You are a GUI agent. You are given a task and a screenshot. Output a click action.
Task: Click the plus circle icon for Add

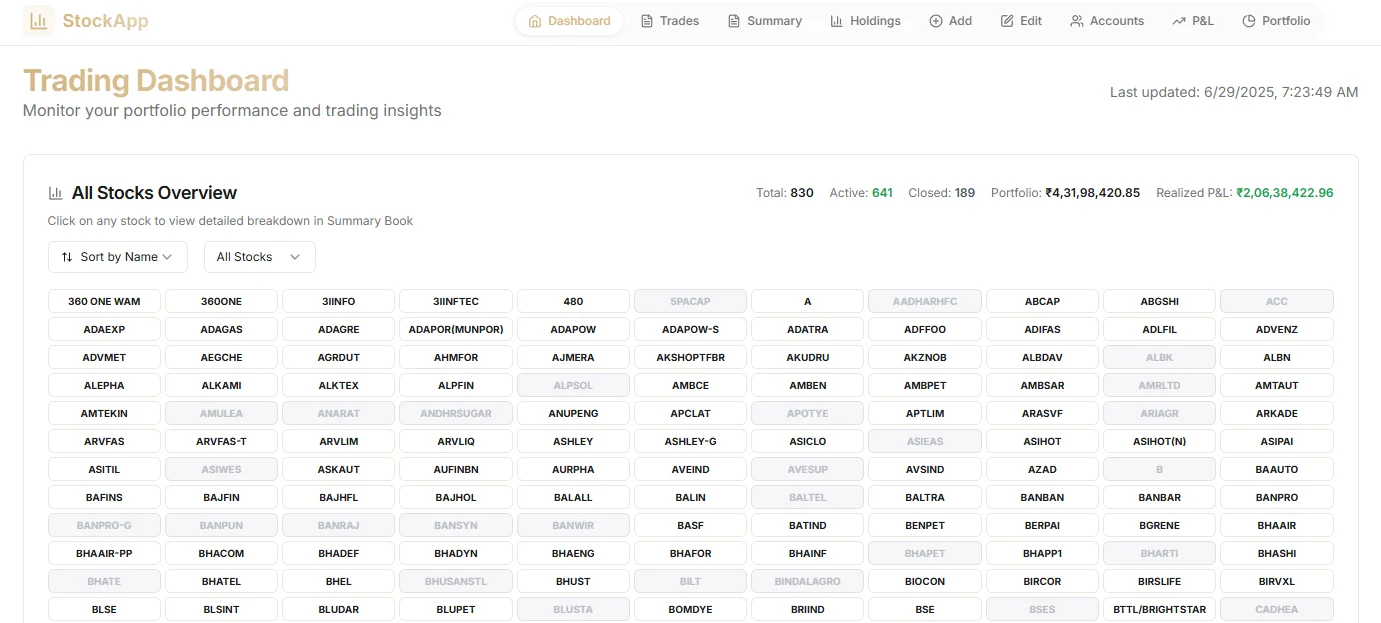pos(936,21)
